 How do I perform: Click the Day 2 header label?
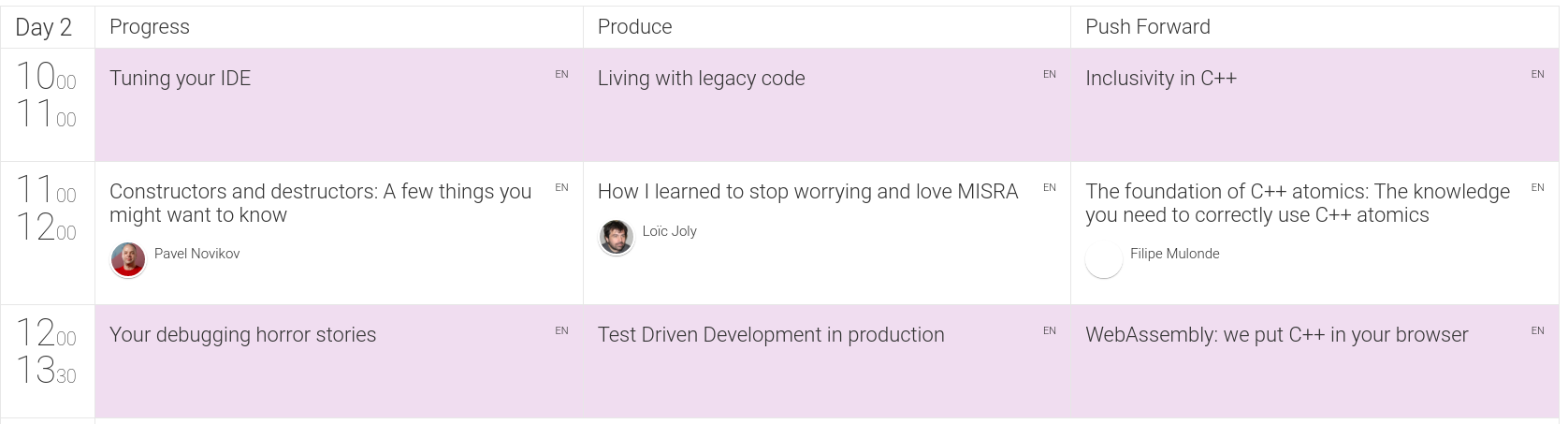[44, 28]
